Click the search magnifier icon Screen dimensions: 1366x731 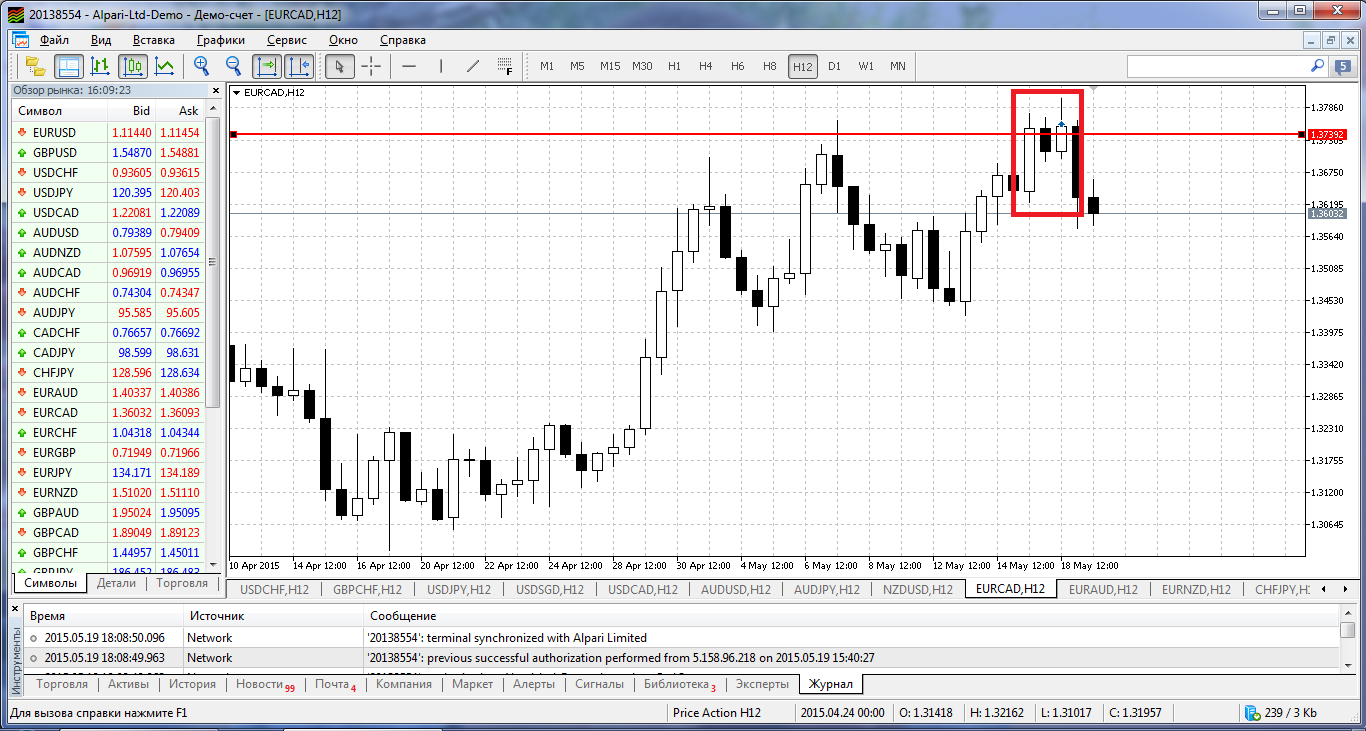[1317, 66]
